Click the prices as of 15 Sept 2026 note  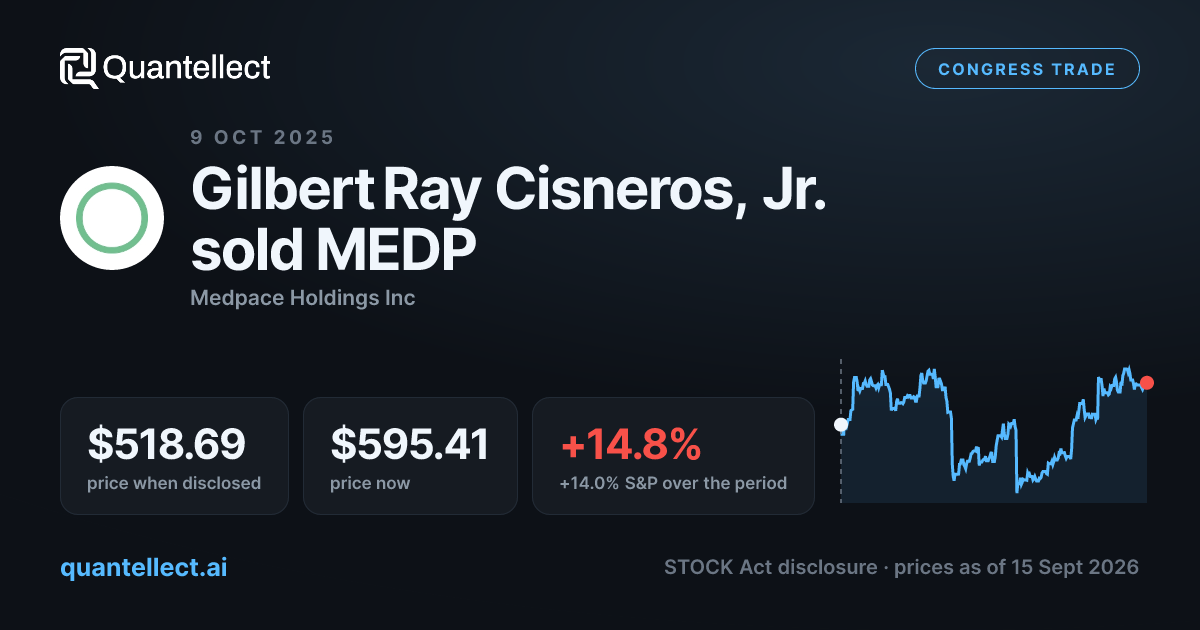(1016, 567)
